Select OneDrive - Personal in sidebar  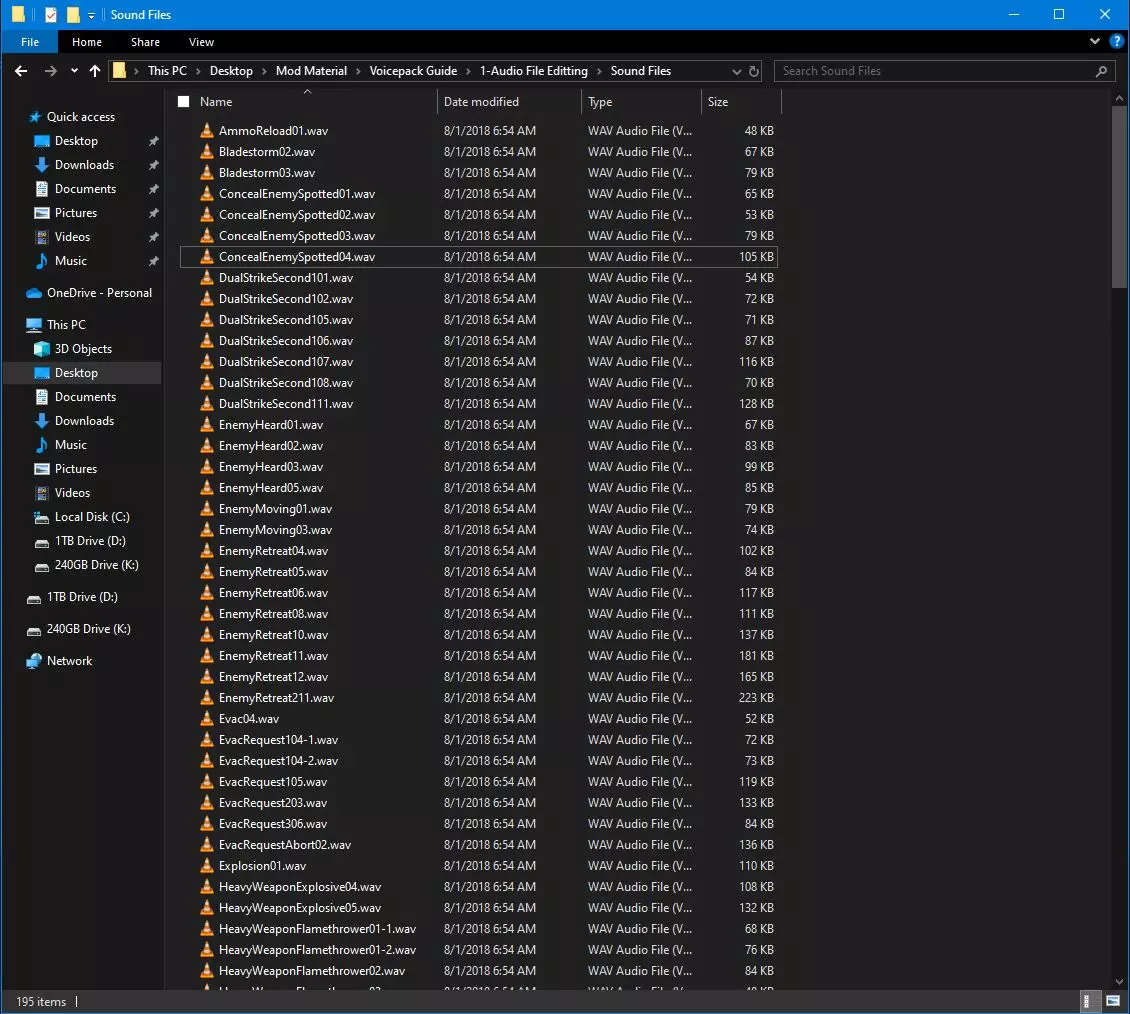pos(99,293)
